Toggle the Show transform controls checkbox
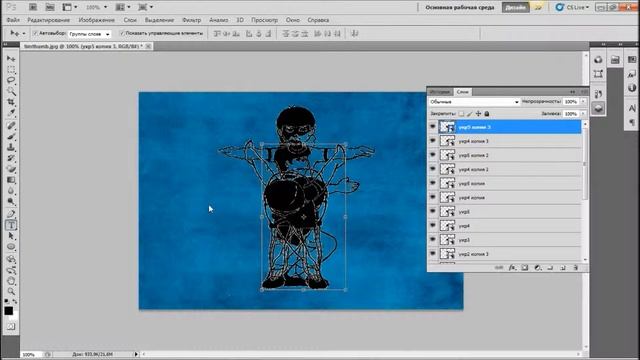The height and width of the screenshot is (360, 640). (x=122, y=33)
